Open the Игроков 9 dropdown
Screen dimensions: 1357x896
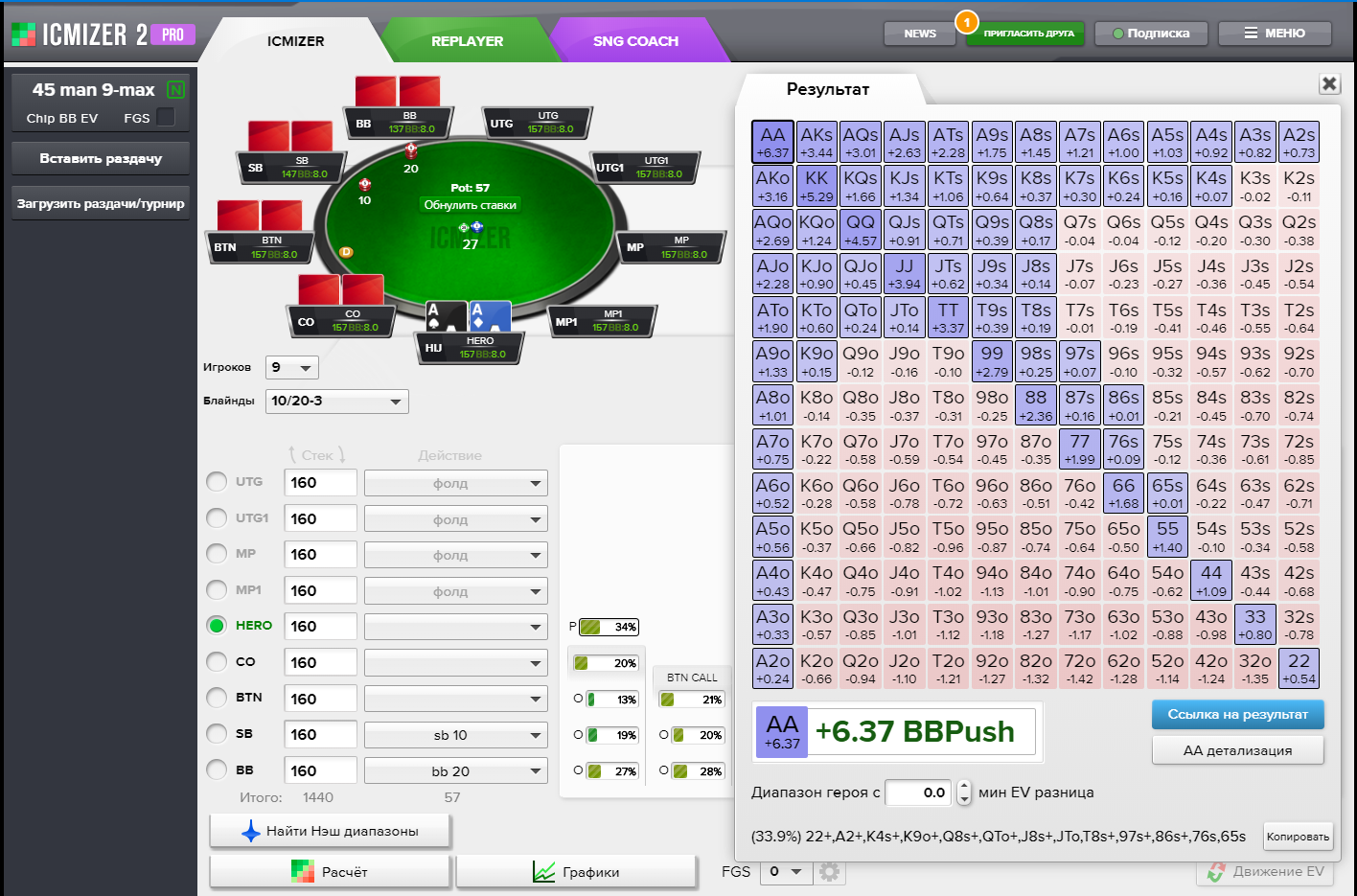[292, 367]
